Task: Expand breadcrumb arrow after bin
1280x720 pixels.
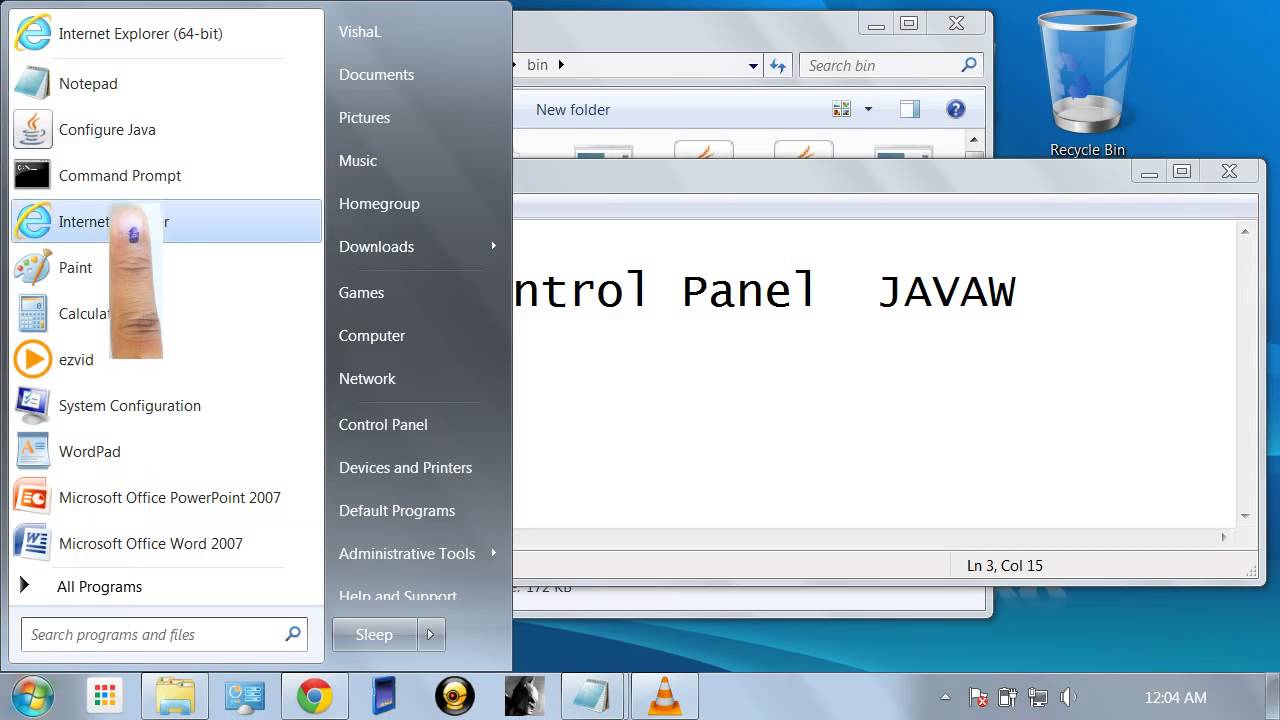Action: (561, 65)
